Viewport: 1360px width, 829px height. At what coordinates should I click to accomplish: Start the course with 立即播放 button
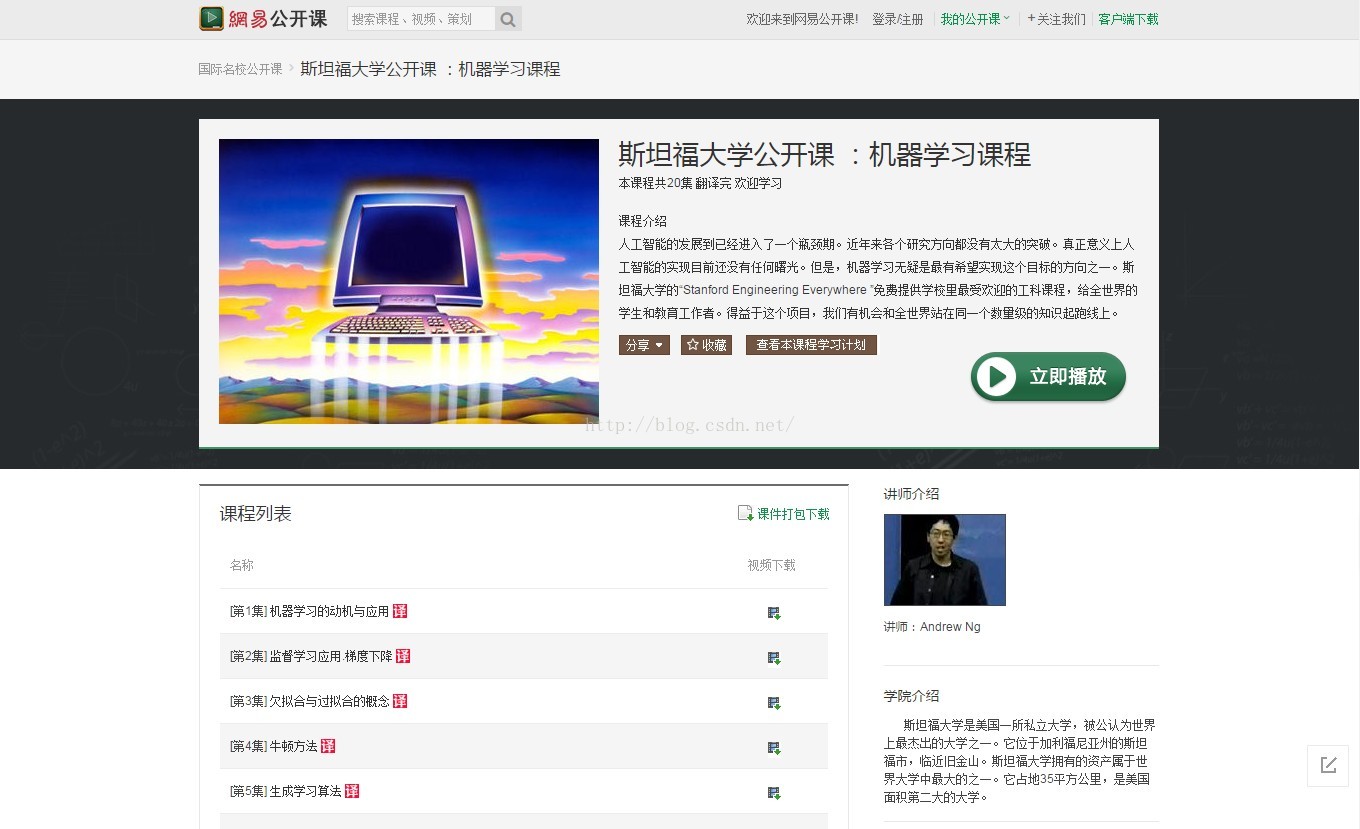(1048, 377)
